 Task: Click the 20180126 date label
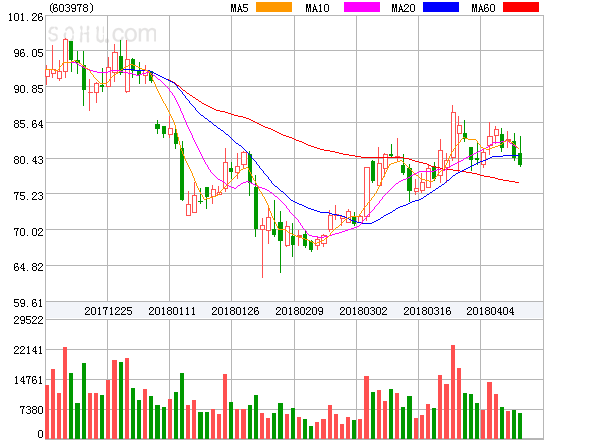point(235,311)
